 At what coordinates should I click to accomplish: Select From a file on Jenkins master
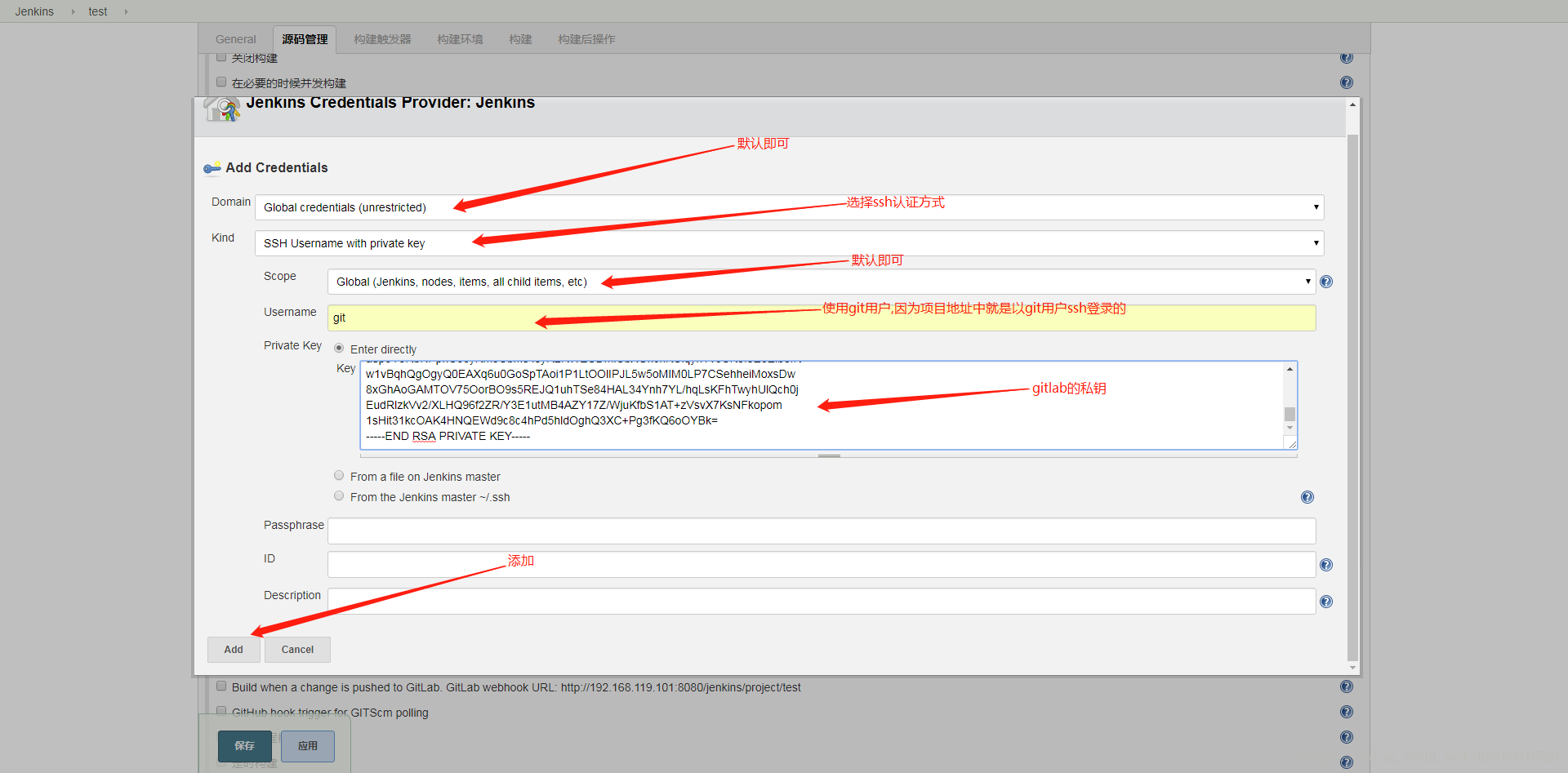coord(339,475)
